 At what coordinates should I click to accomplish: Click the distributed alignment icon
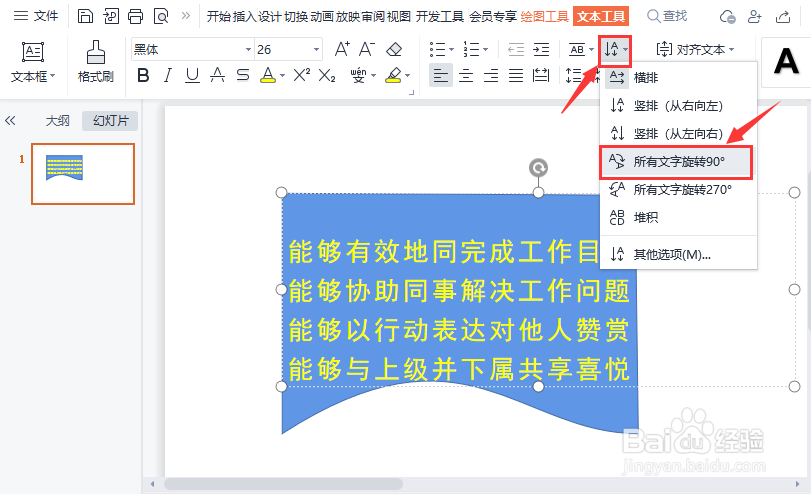(x=541, y=76)
